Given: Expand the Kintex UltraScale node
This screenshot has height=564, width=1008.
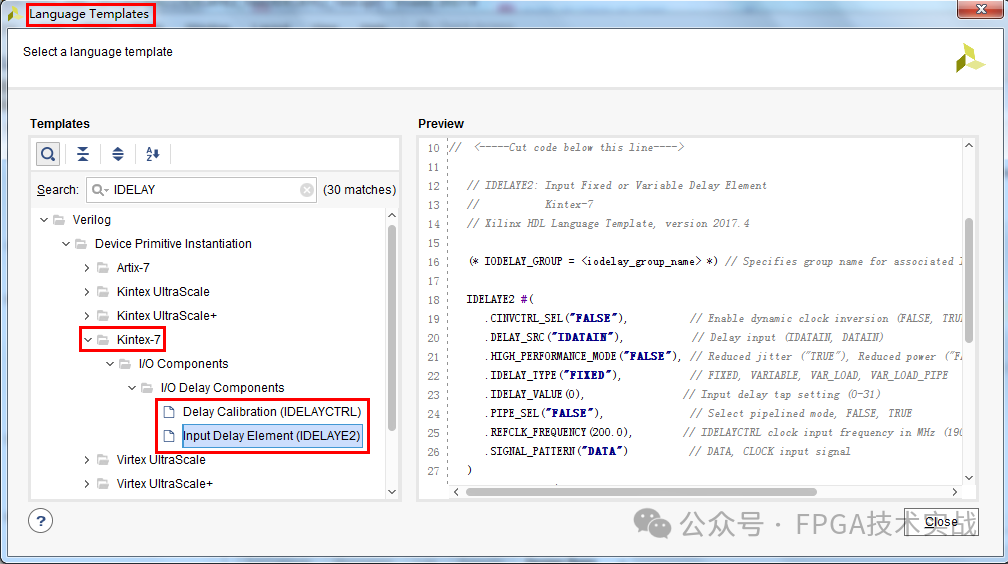Looking at the screenshot, I should coord(87,292).
